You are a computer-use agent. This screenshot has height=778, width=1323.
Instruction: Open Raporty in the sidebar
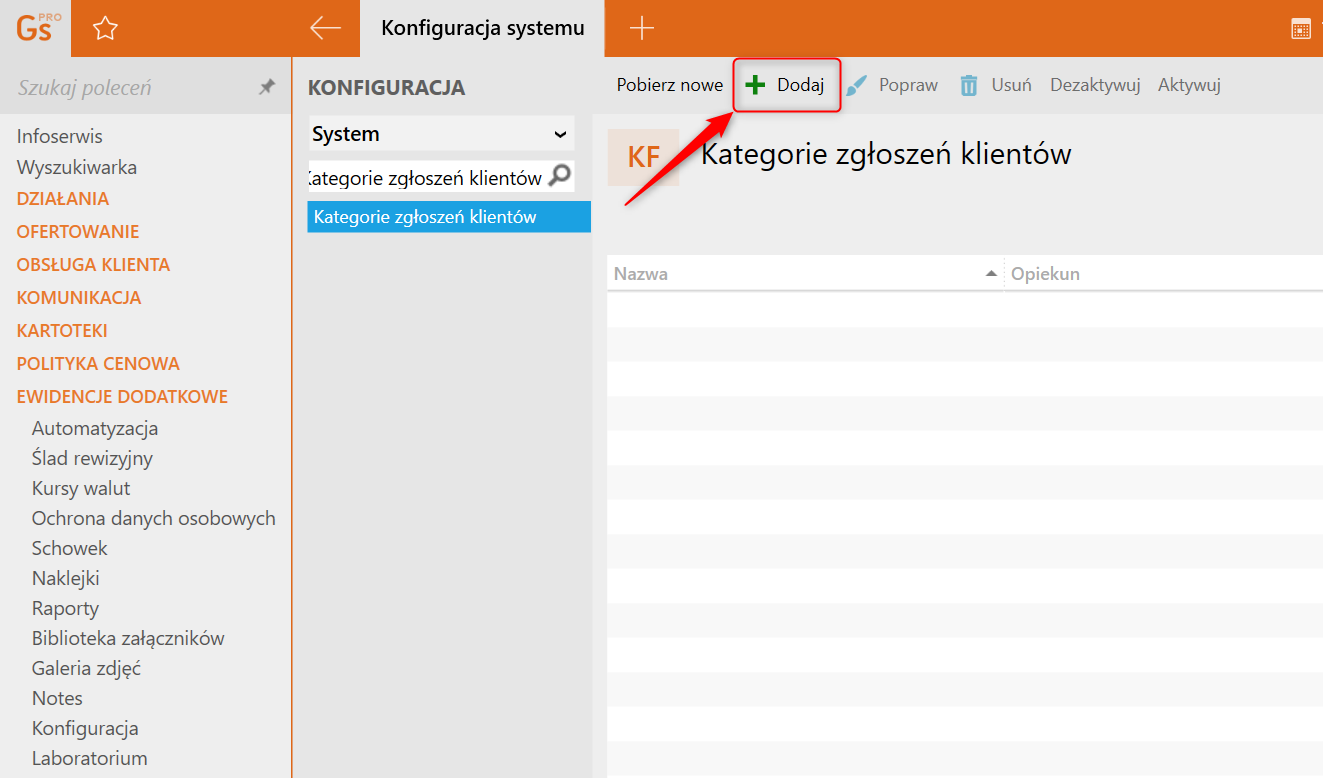tap(65, 608)
